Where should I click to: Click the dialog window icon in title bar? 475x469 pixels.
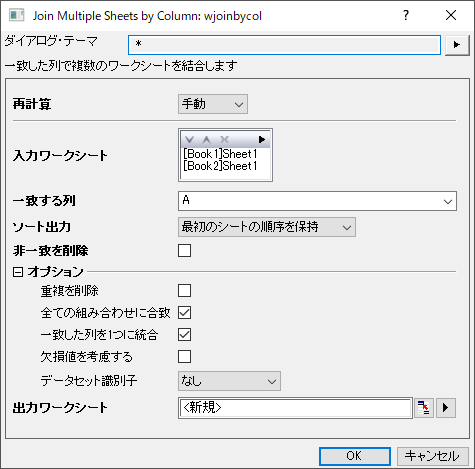coord(17,15)
